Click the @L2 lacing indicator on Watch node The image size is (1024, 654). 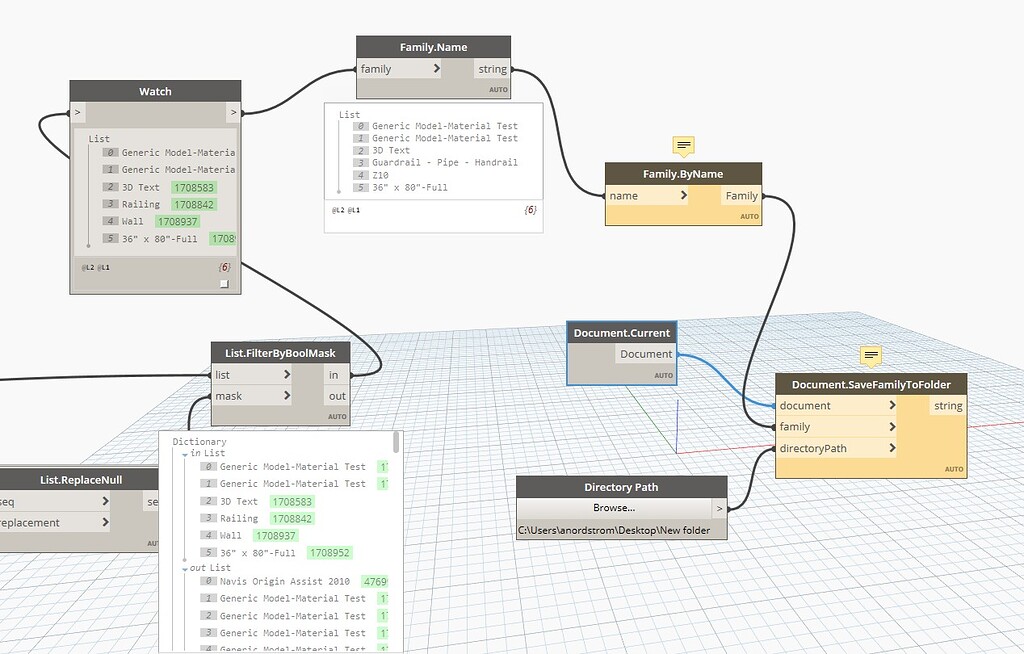click(x=87, y=267)
